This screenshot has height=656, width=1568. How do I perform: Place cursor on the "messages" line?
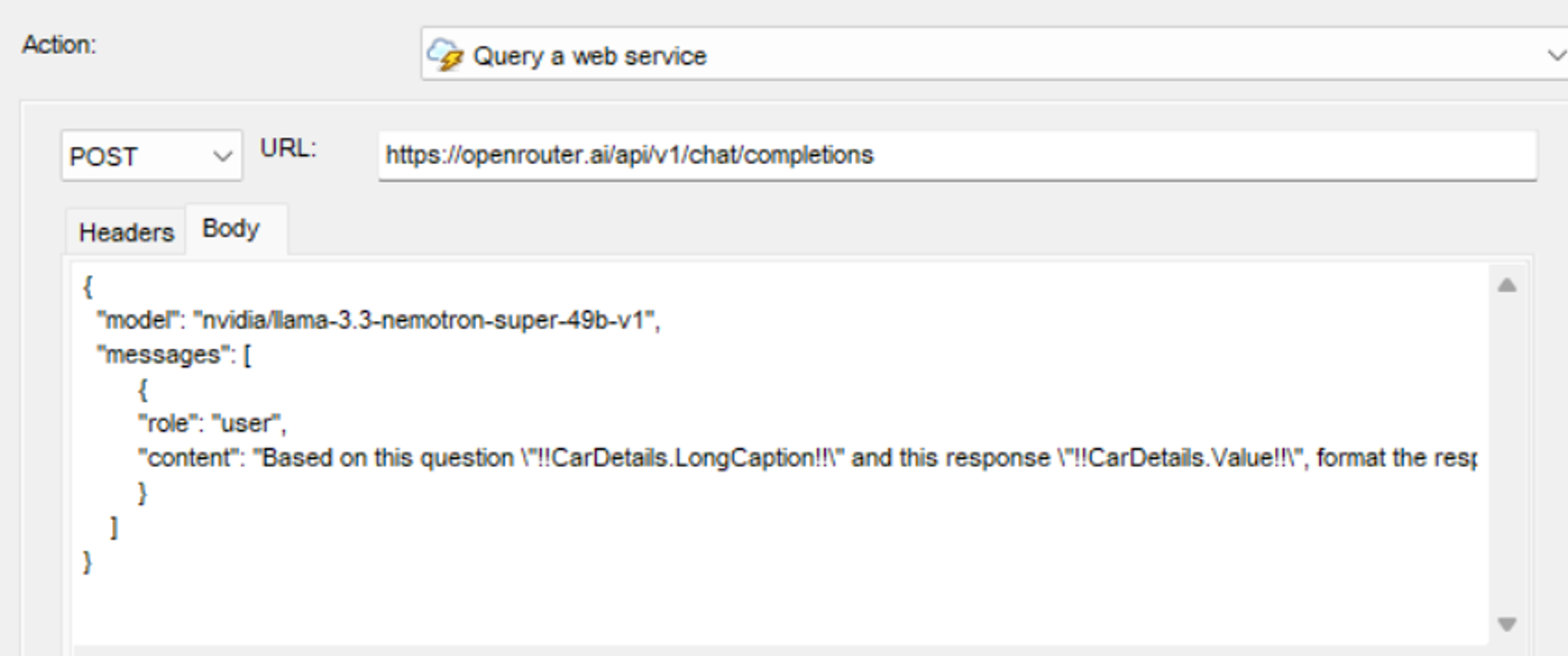(x=174, y=354)
